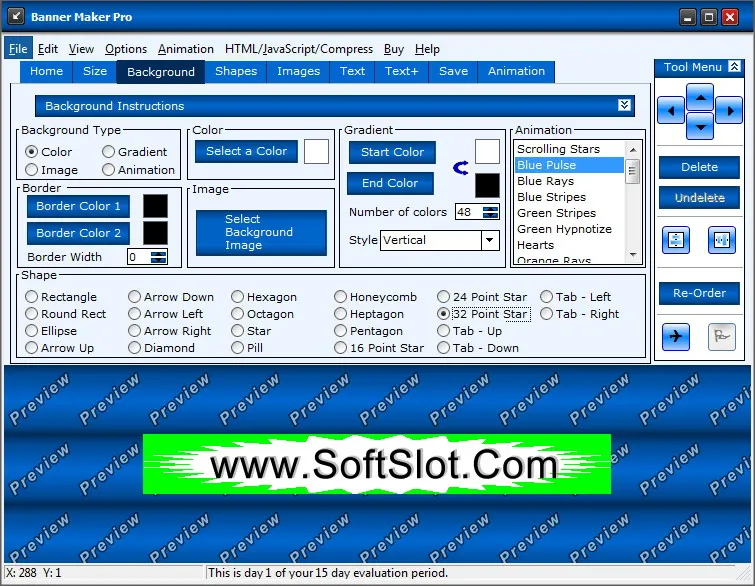755x586 pixels.
Task: Choose the Round Rect shape option
Action: pos(65,314)
